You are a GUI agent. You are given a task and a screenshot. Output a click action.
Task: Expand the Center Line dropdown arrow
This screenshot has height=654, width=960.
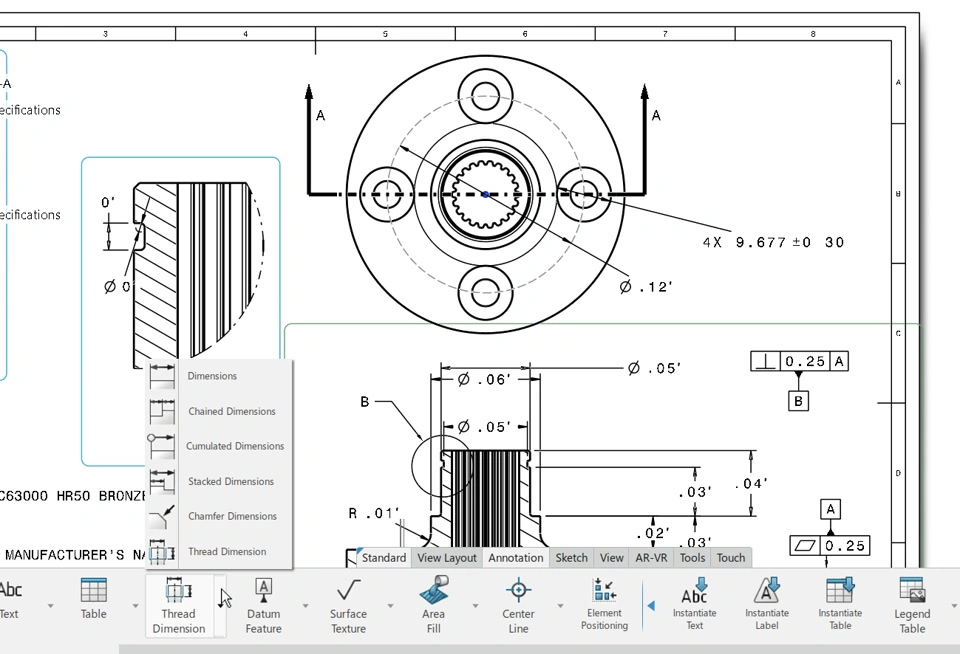click(560, 606)
